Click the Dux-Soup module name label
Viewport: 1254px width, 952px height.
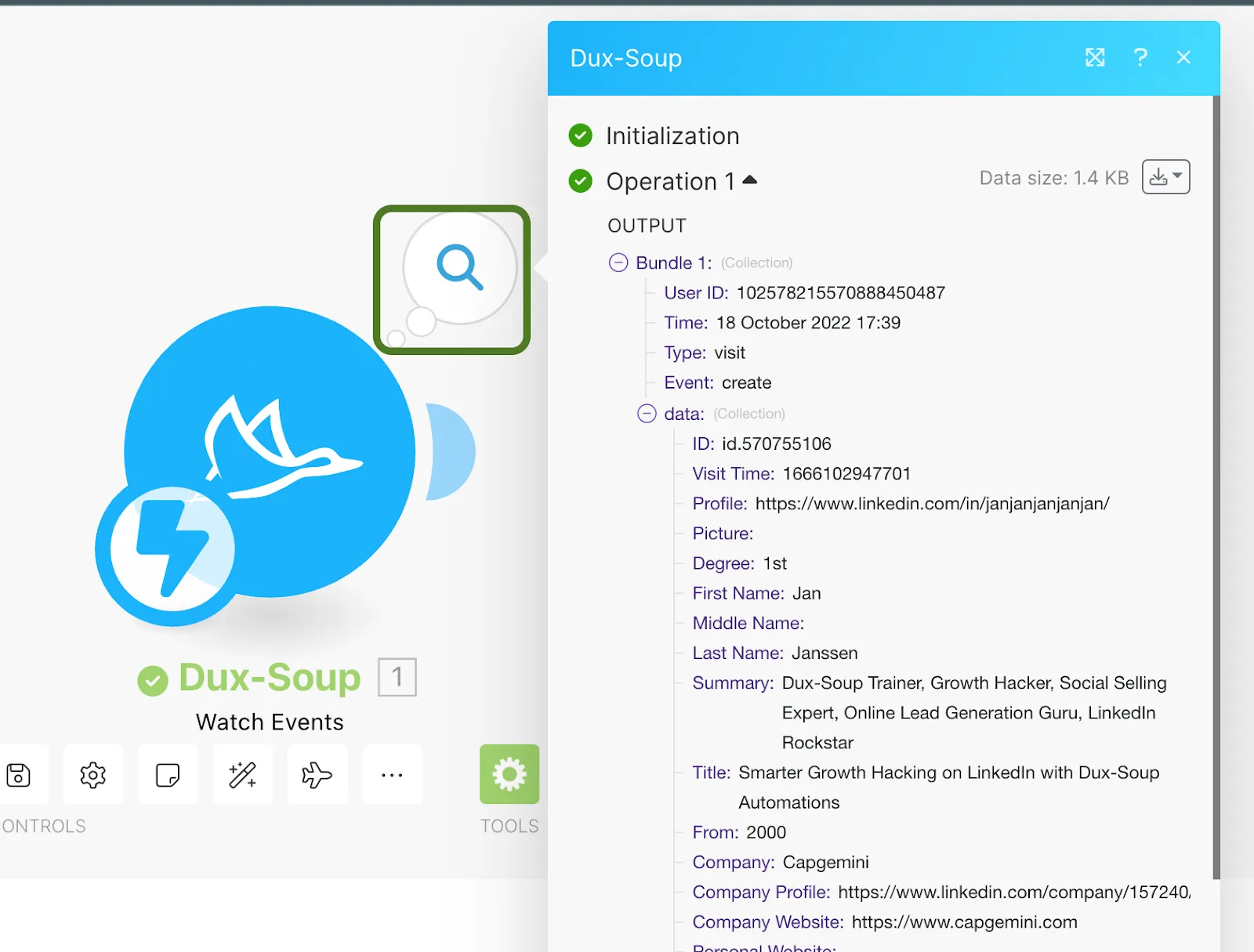[270, 677]
